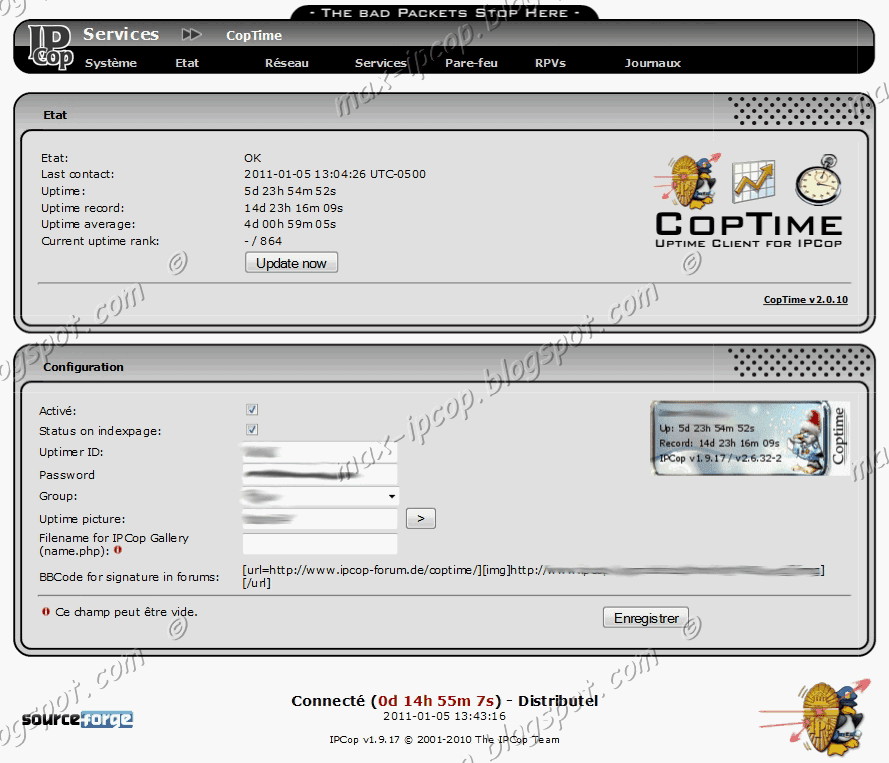Viewport: 889px width, 763px height.
Task: Open the Réseau menu
Action: (287, 63)
